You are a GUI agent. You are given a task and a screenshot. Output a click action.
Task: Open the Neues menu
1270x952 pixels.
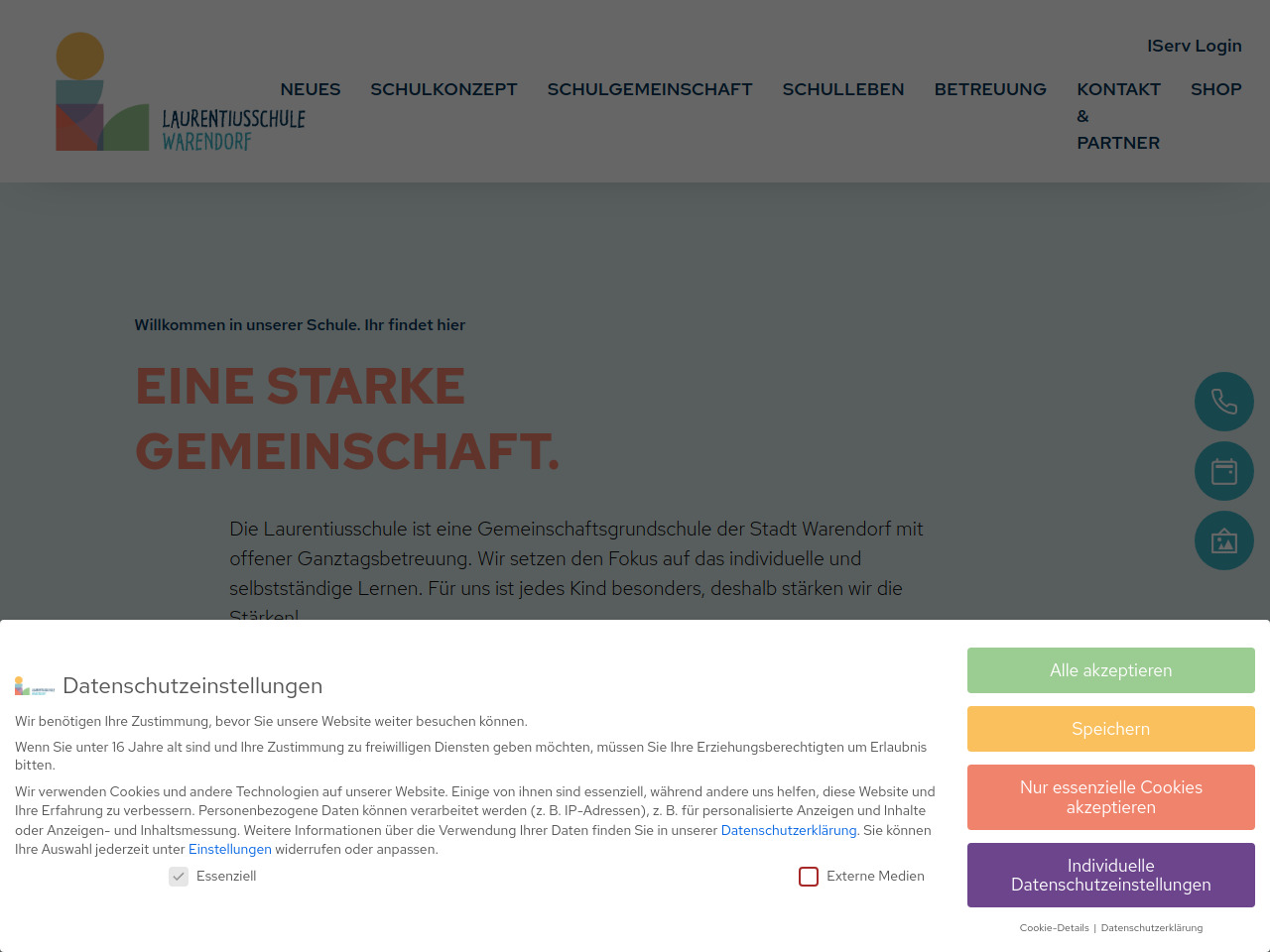pos(310,89)
